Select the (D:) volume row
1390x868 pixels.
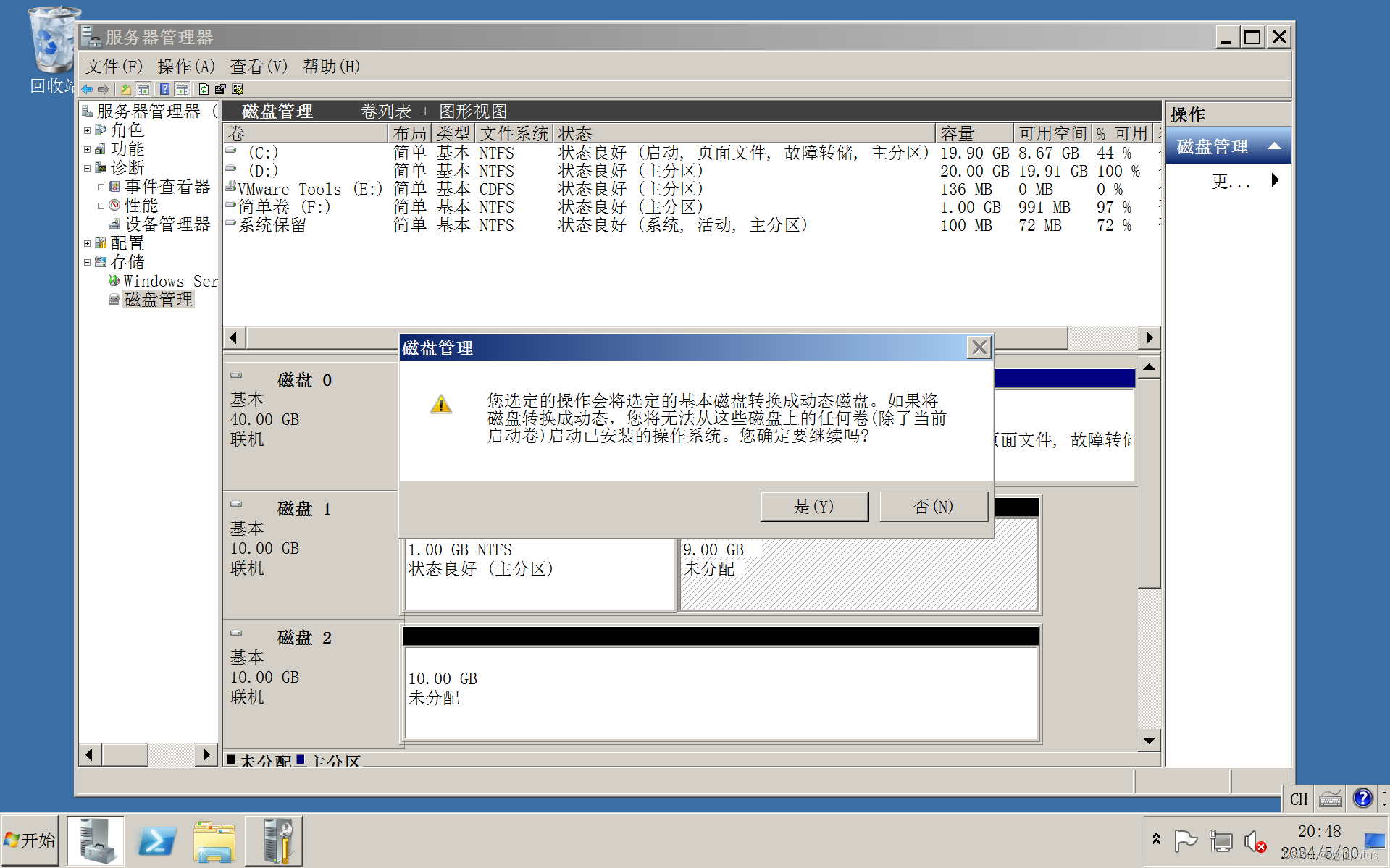[691, 172]
